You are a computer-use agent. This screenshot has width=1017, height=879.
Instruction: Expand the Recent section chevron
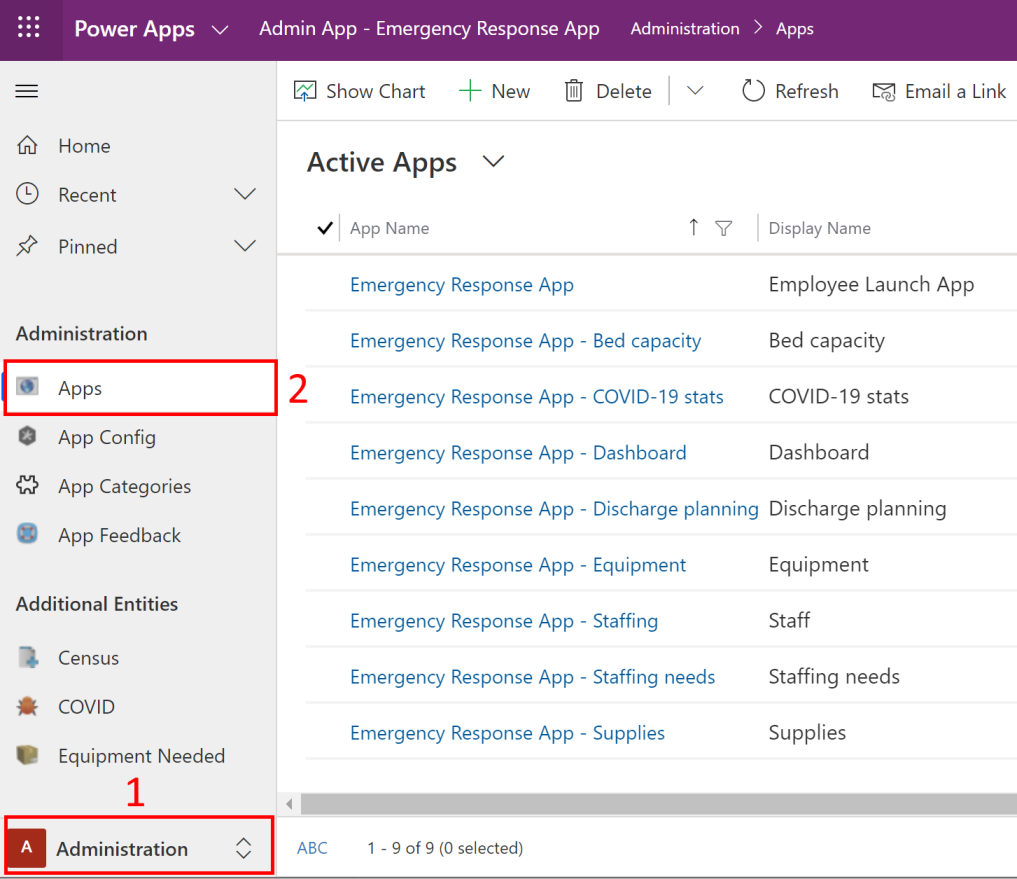click(245, 194)
